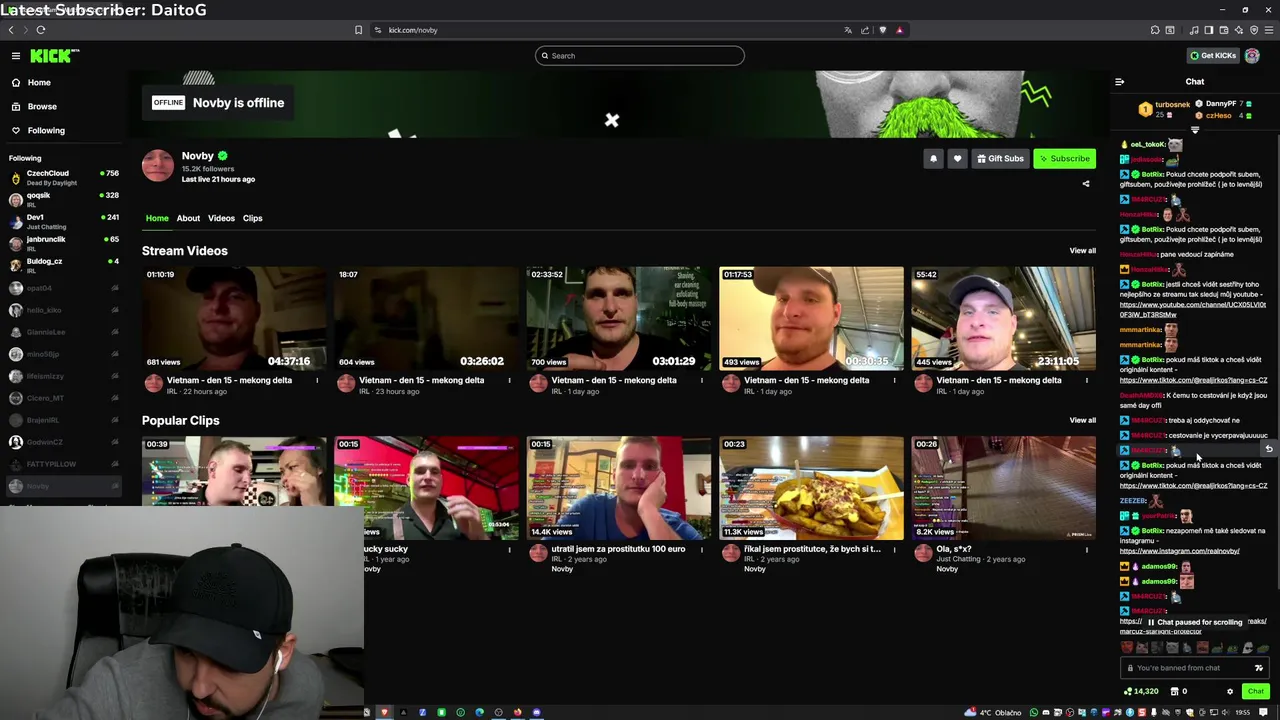Image resolution: width=1280 pixels, height=720 pixels.
Task: Click the instagram.com/realnovby link in chat
Action: click(1179, 551)
